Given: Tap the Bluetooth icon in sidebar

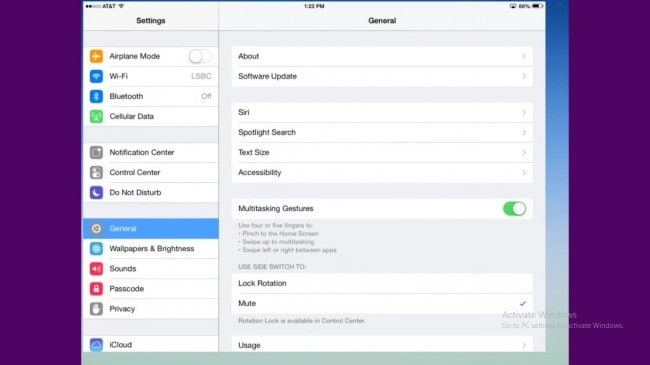Looking at the screenshot, I should (96, 96).
